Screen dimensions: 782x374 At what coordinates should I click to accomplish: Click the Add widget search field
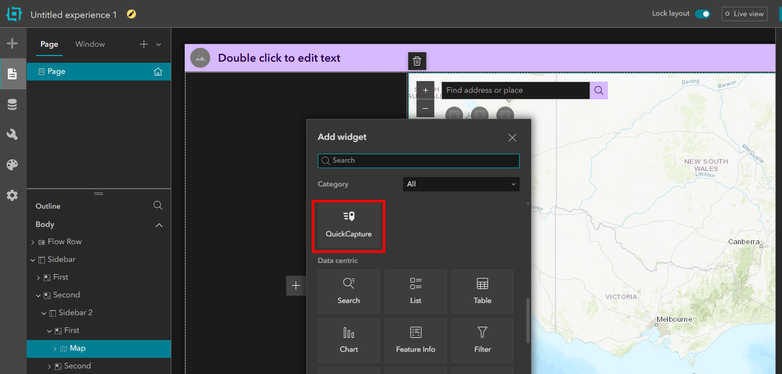pyautogui.click(x=418, y=161)
